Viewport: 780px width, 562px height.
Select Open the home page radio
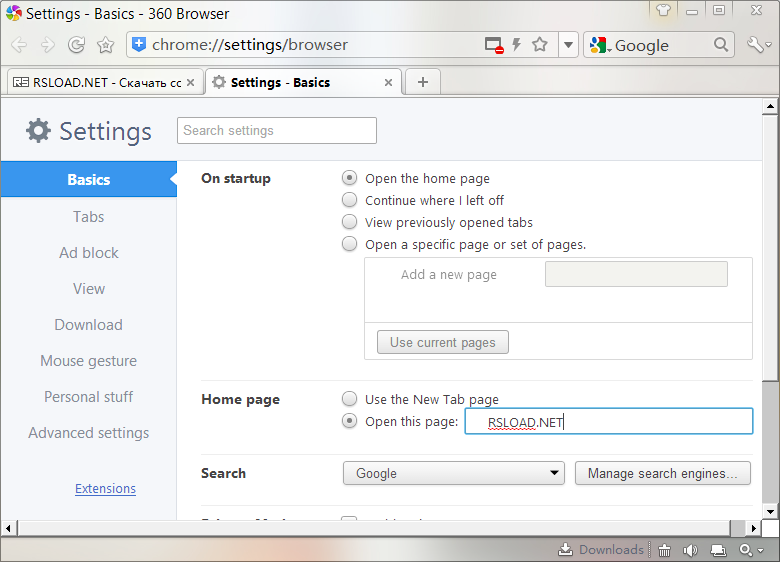[x=350, y=178]
